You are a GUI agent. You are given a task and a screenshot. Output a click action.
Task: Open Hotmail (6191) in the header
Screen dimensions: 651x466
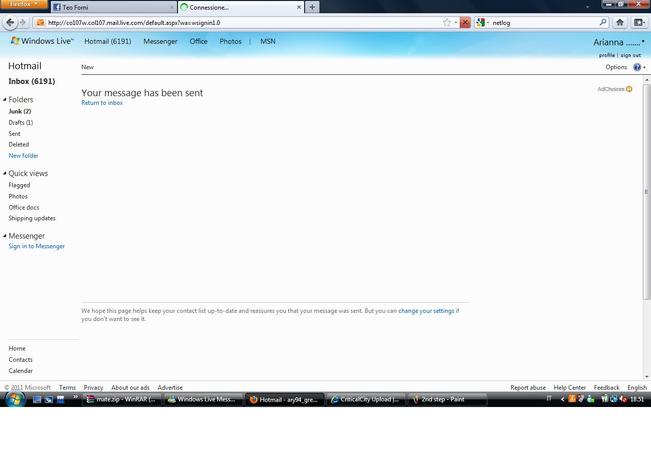pyautogui.click(x=108, y=41)
